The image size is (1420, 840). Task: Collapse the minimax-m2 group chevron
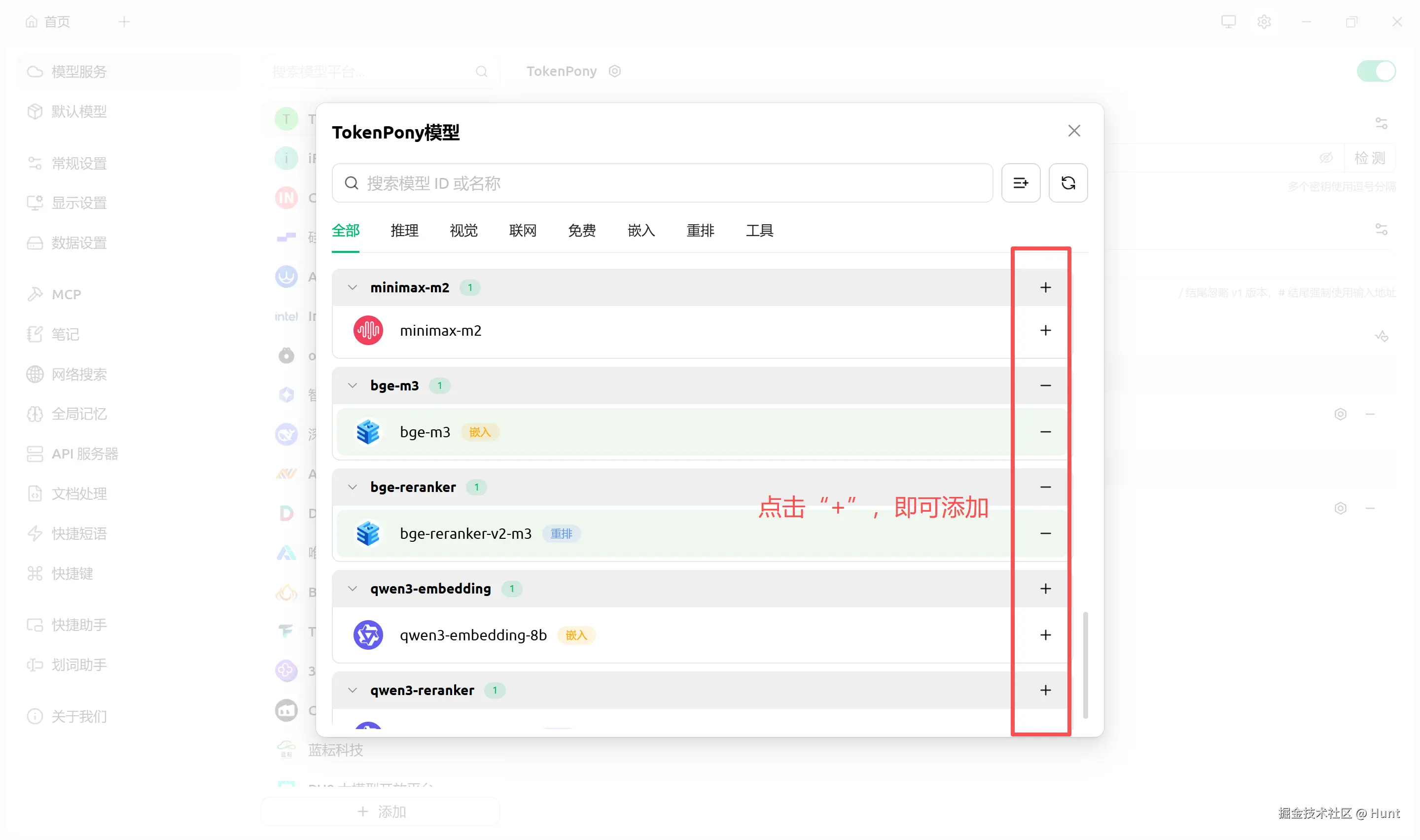click(x=352, y=287)
